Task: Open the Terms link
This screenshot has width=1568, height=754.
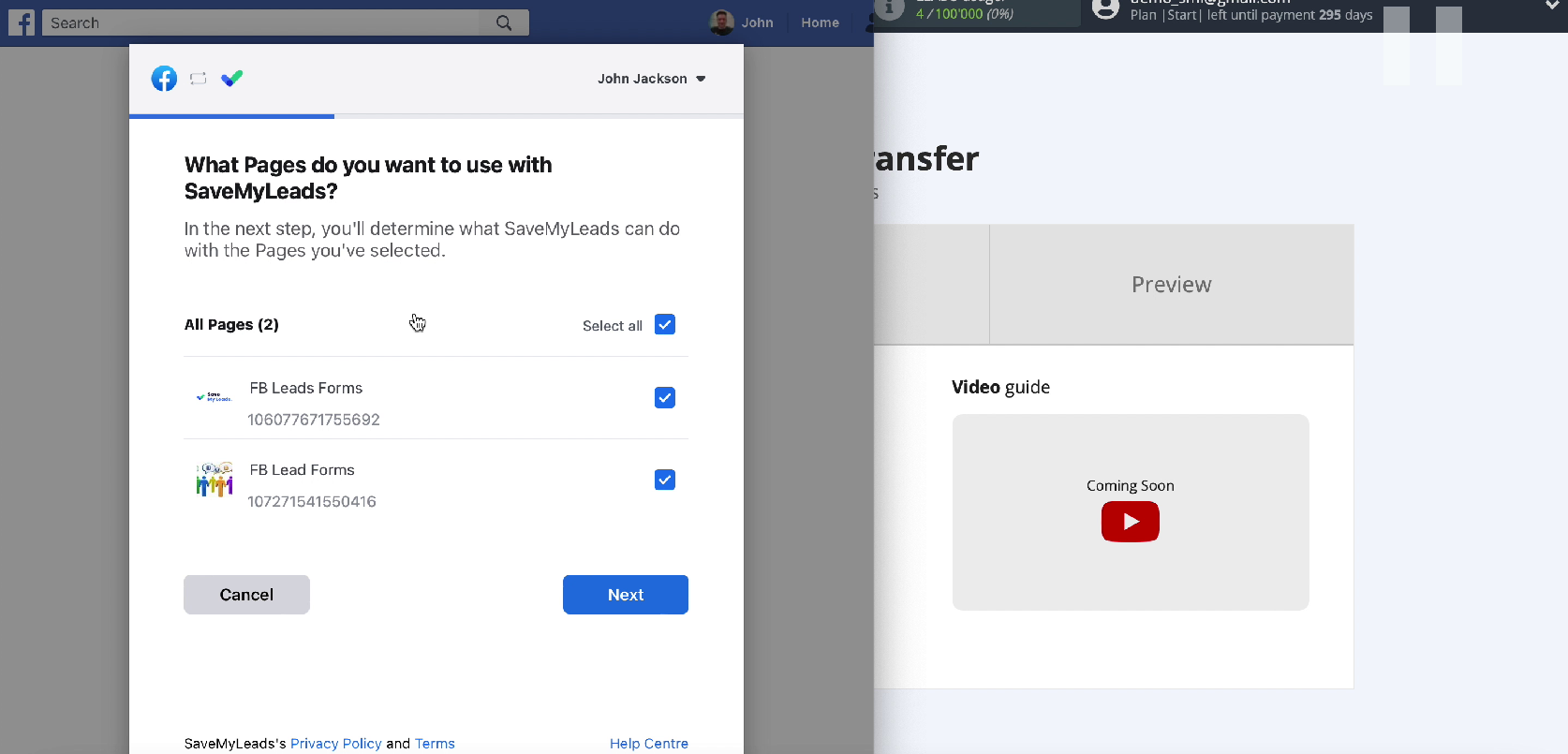Action: point(435,744)
